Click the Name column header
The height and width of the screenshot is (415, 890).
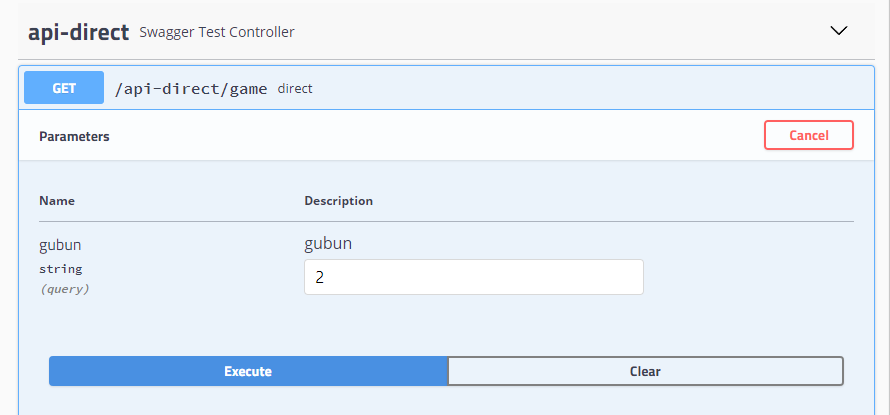click(x=57, y=201)
